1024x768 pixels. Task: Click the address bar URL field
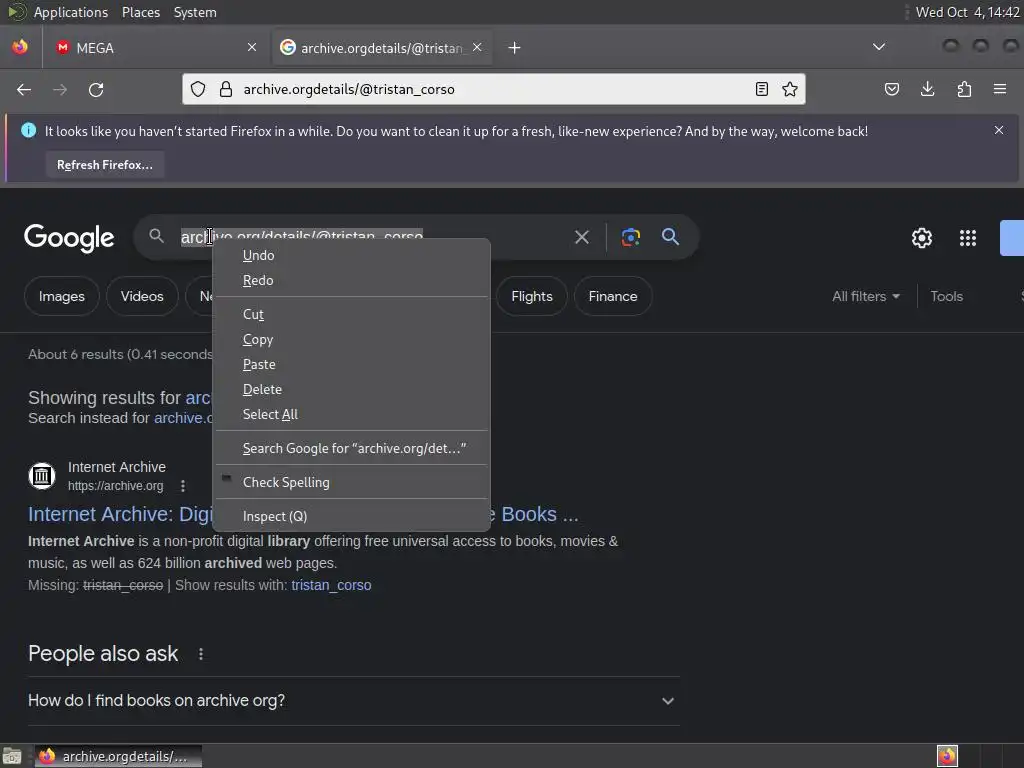[x=493, y=89]
